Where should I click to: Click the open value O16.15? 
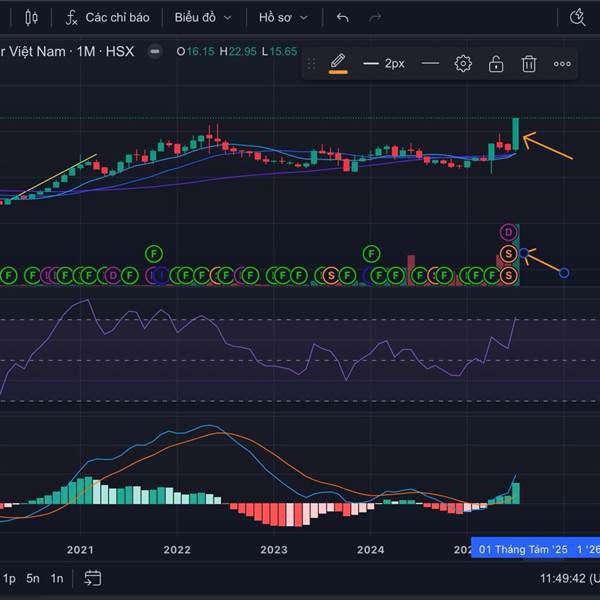click(195, 51)
